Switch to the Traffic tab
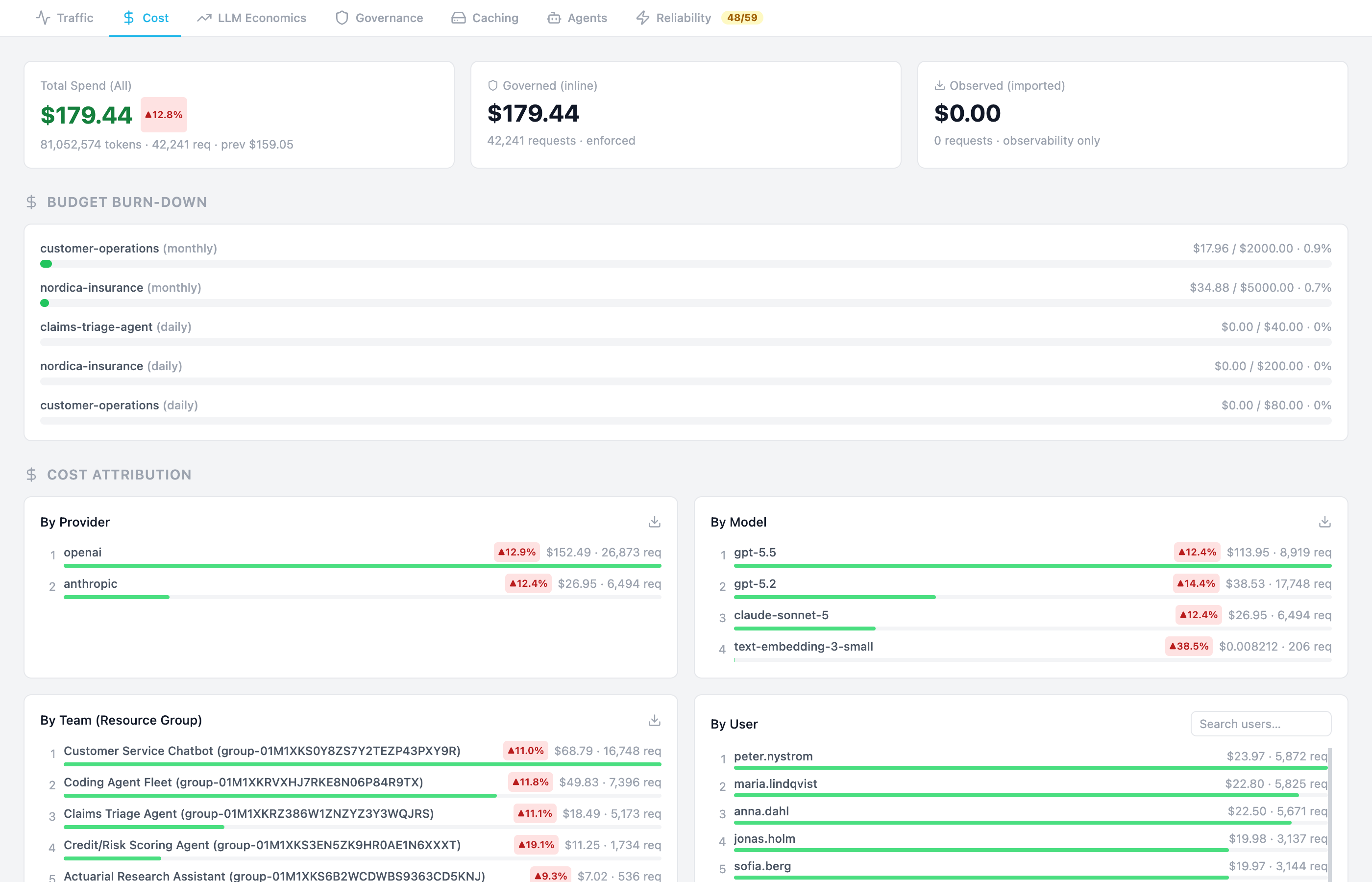The image size is (1372, 882). (65, 18)
